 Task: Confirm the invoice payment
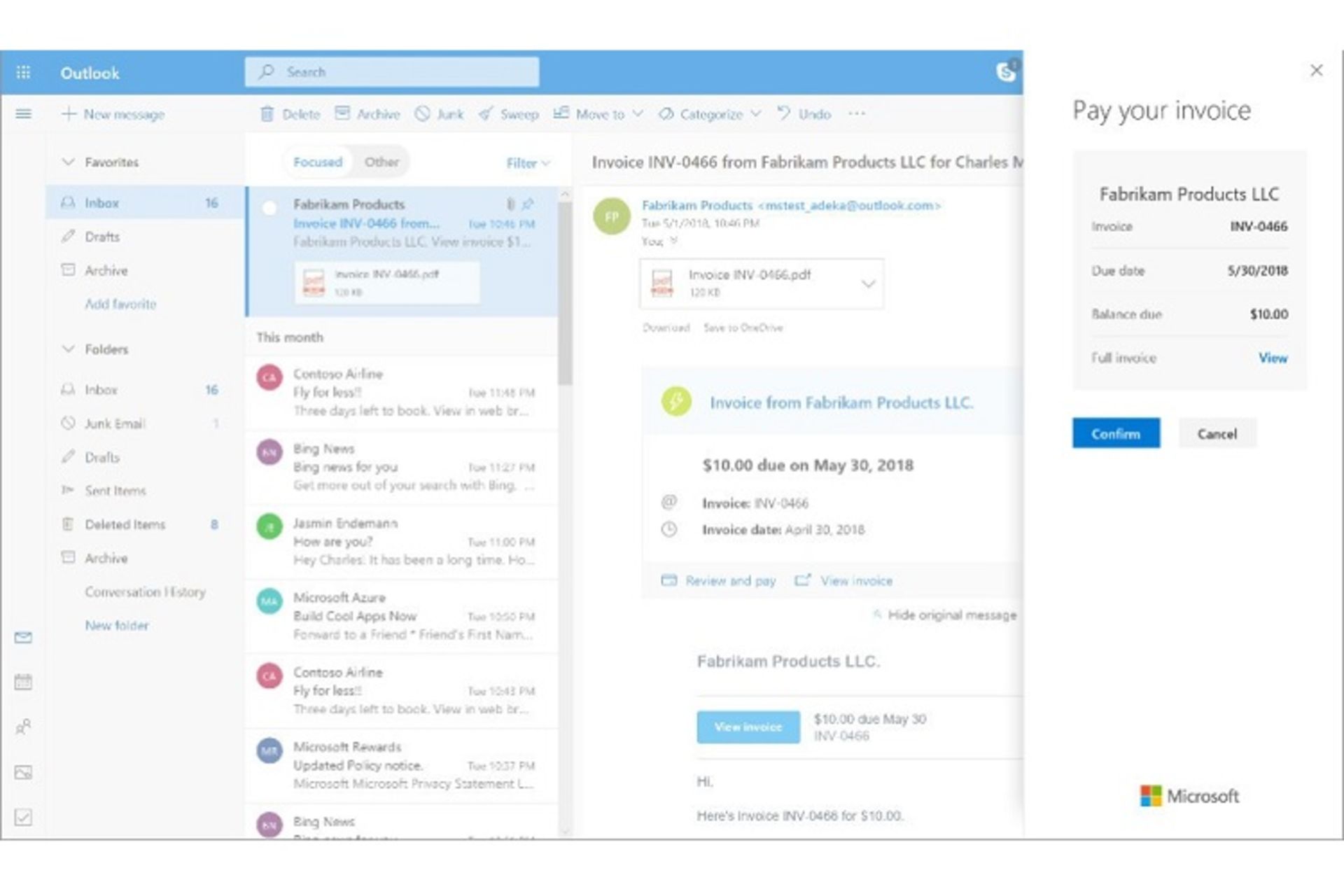[x=1116, y=433]
